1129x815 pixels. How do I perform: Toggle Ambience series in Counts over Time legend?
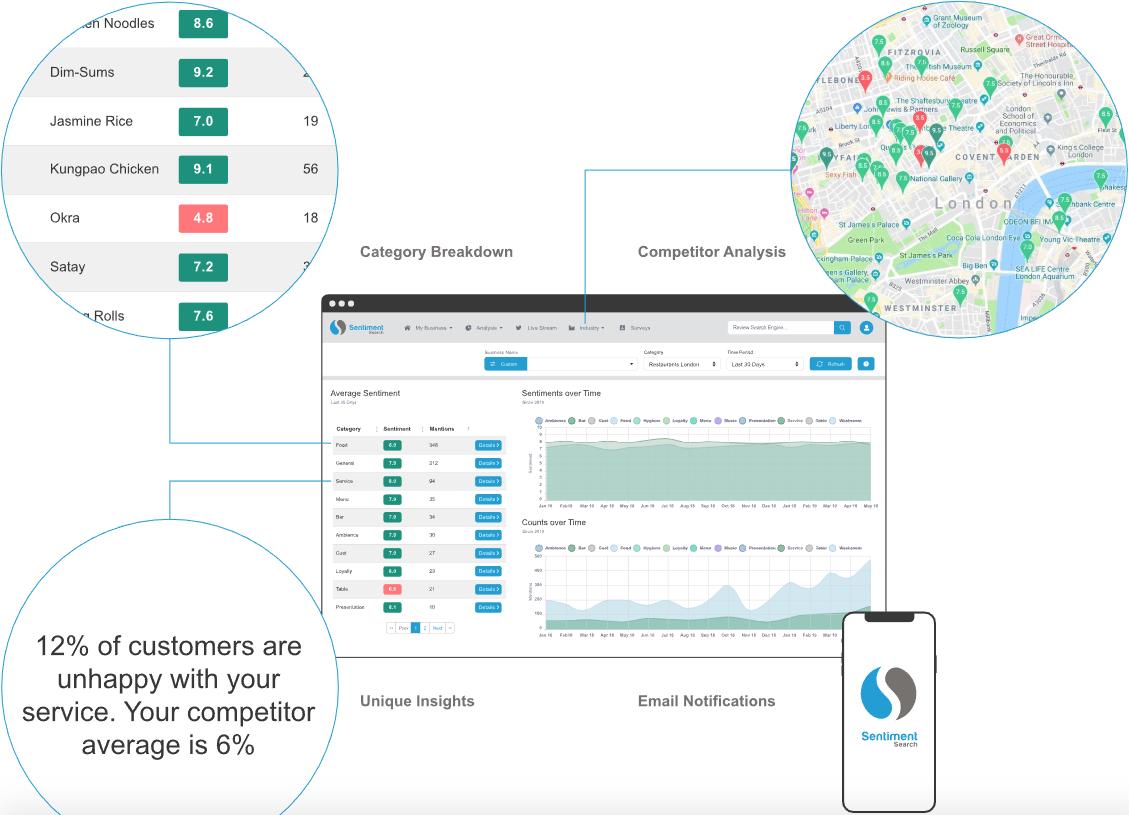pos(550,548)
